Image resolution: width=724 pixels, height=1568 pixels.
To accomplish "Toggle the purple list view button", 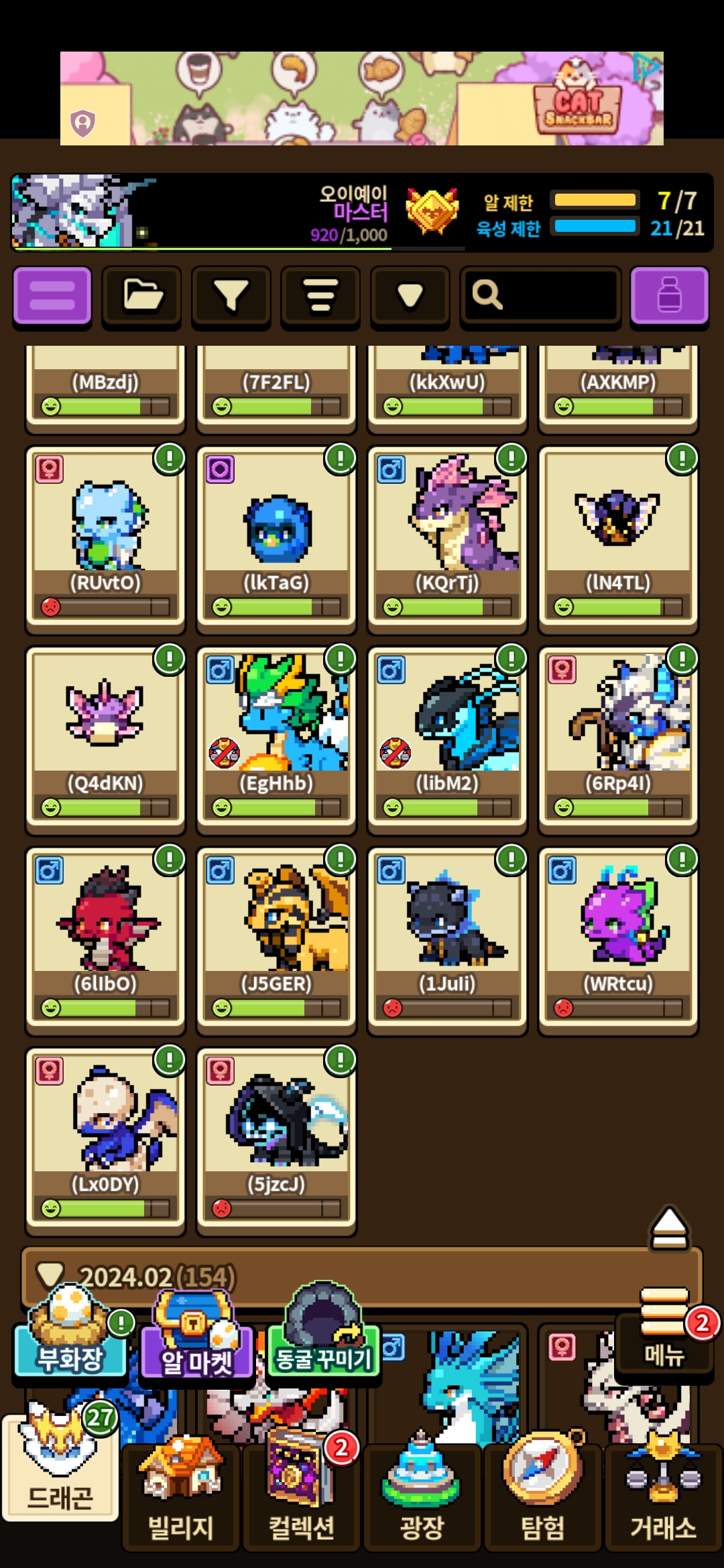I will (52, 296).
